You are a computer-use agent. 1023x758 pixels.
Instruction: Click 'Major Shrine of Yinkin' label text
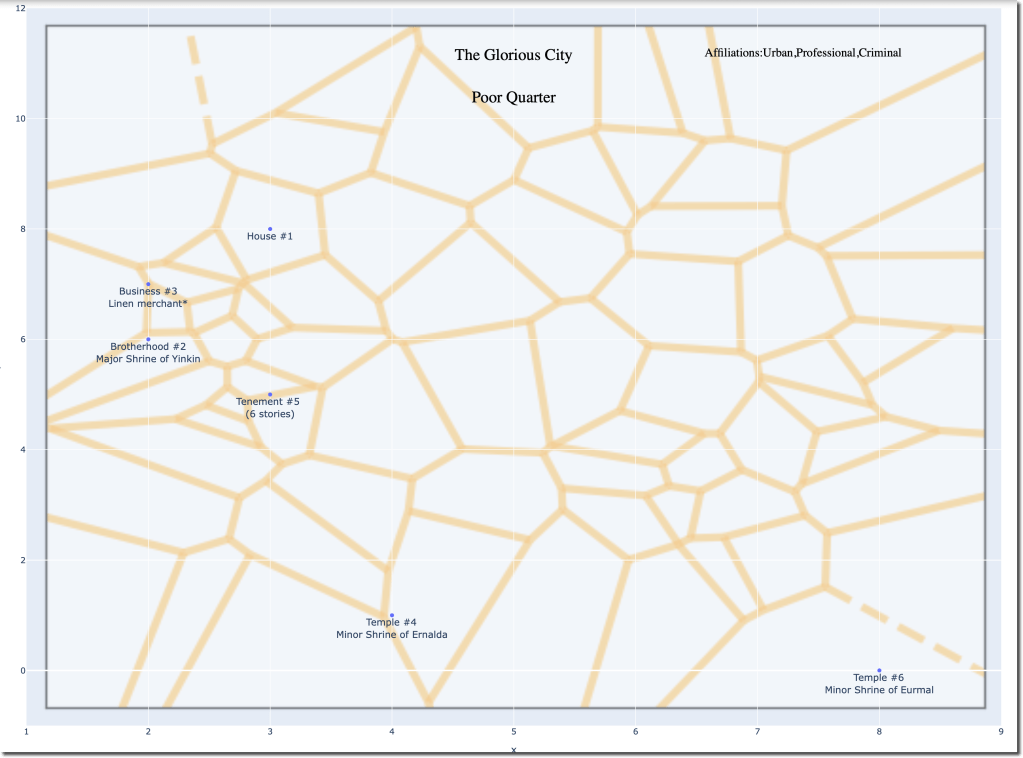pyautogui.click(x=148, y=358)
